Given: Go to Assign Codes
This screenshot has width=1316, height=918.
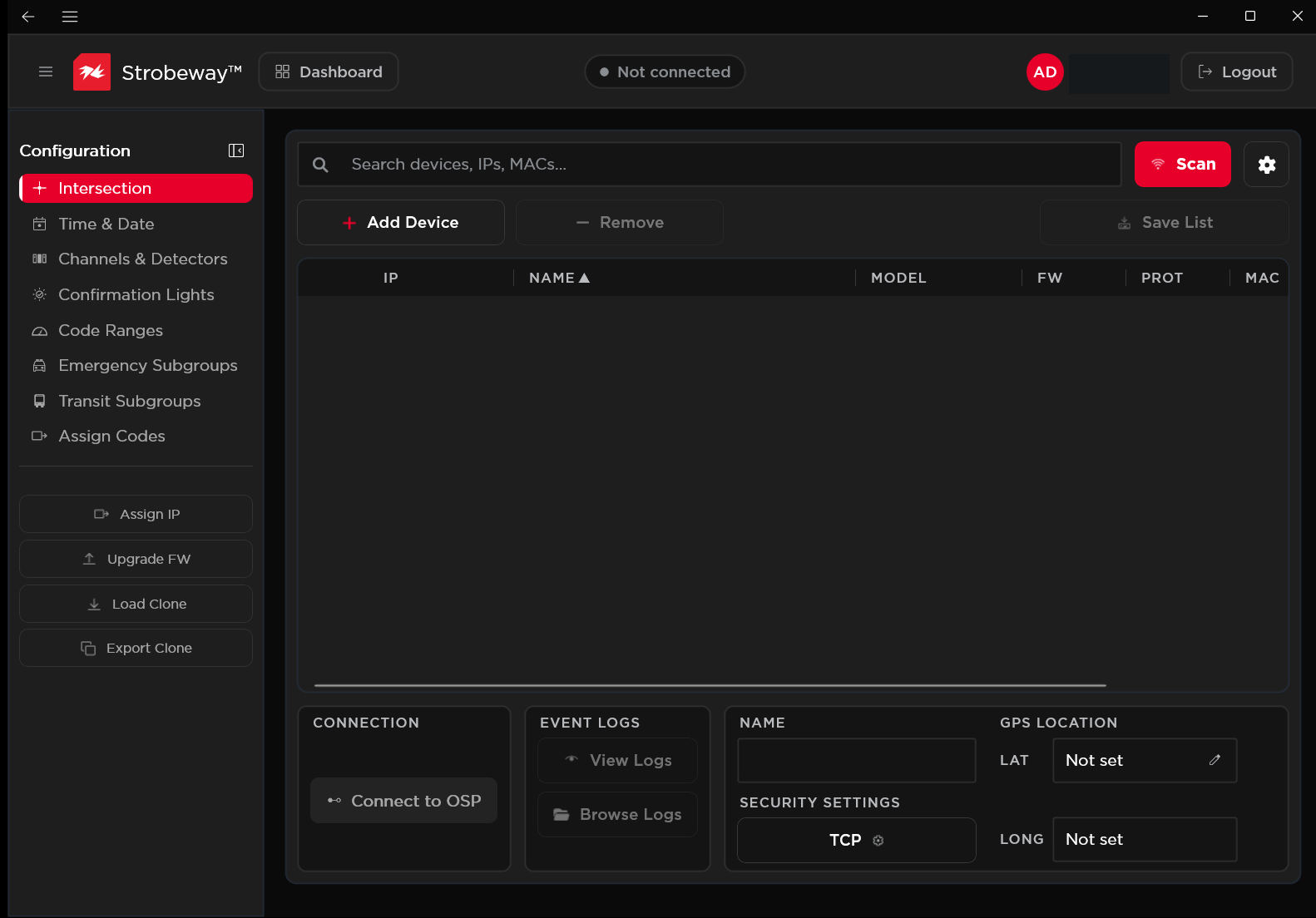Looking at the screenshot, I should coord(136,436).
